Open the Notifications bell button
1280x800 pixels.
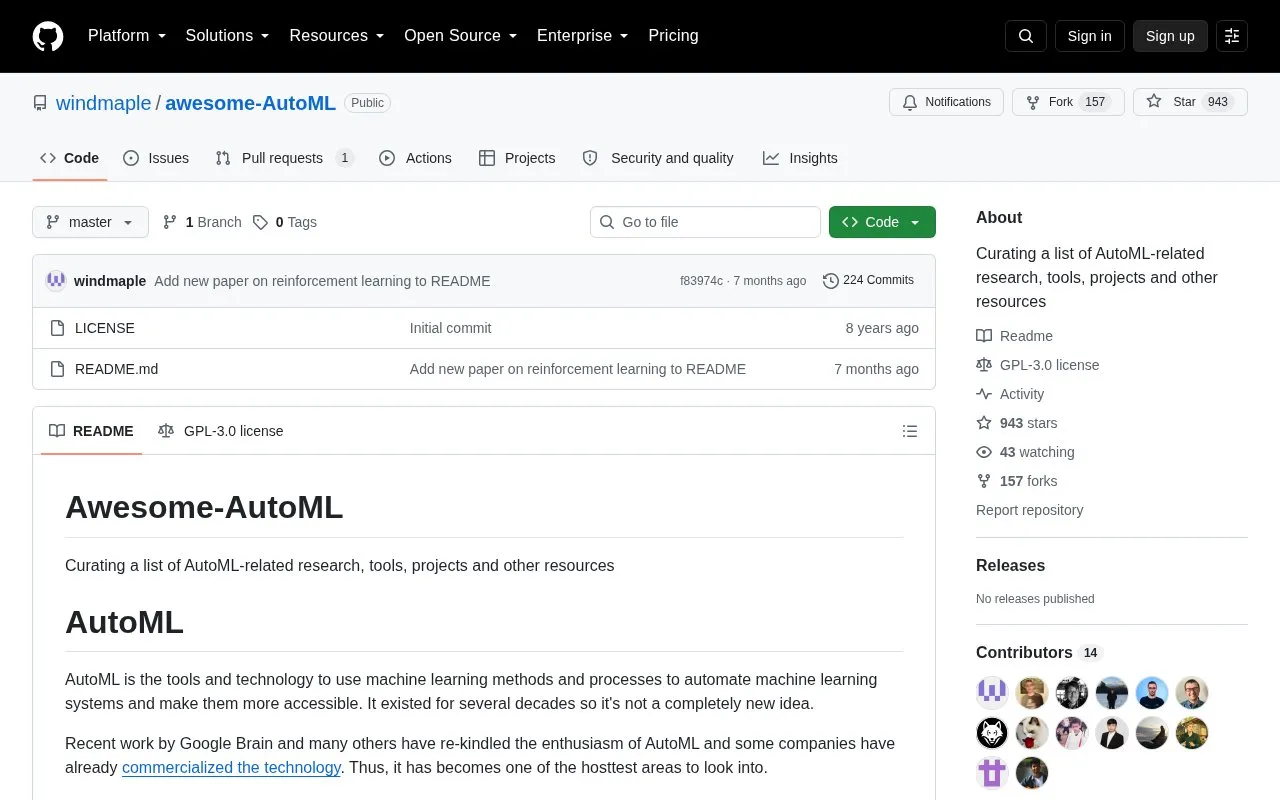click(946, 102)
